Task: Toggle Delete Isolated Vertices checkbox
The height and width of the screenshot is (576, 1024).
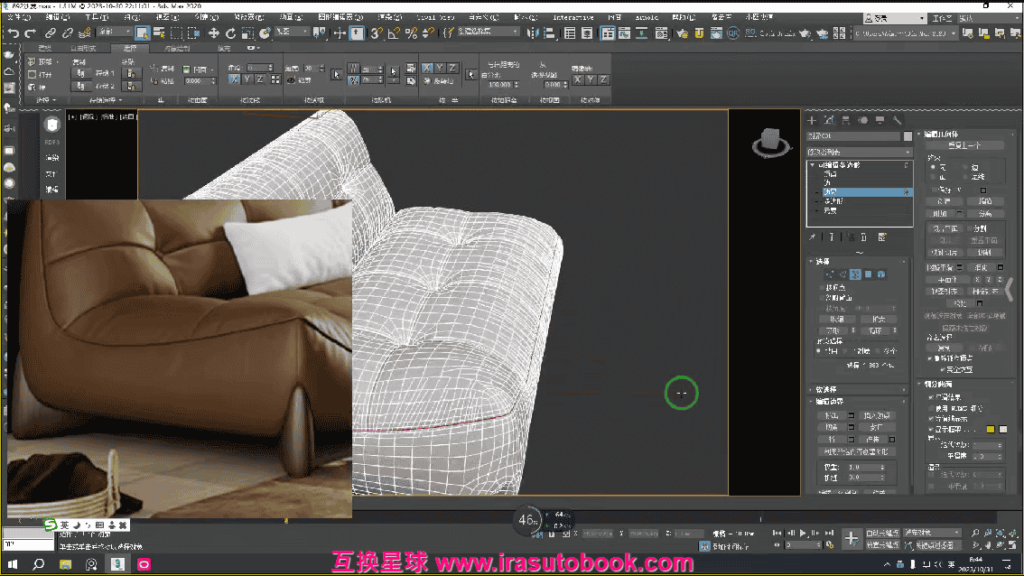Action: tap(930, 359)
